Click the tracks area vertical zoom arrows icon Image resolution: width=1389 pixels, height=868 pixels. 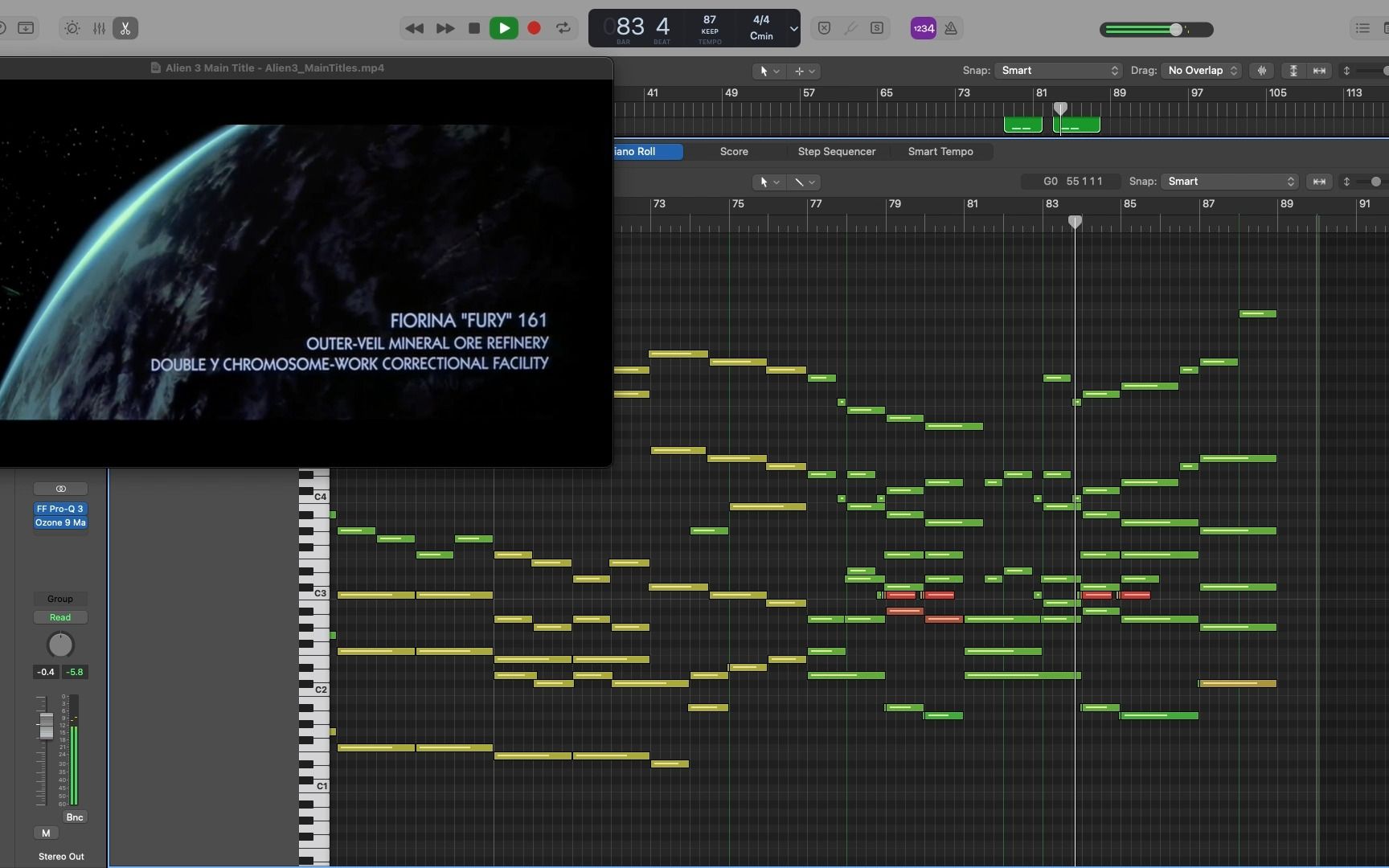[1346, 71]
